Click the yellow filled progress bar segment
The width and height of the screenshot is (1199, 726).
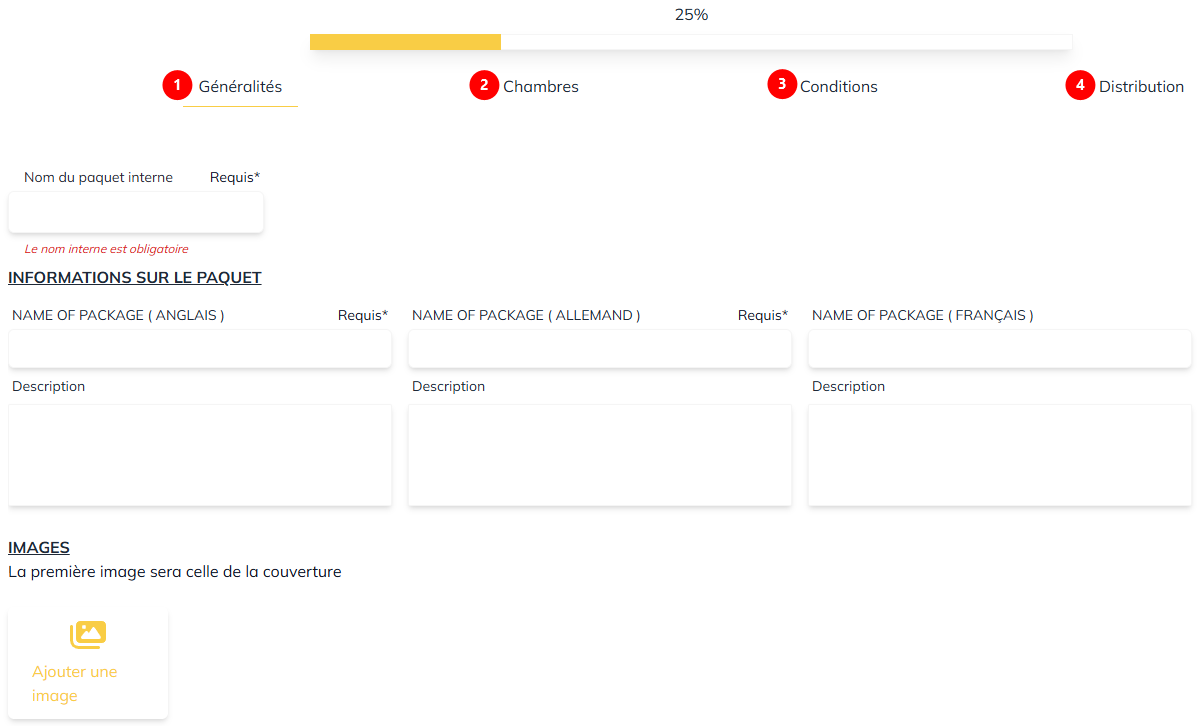405,42
